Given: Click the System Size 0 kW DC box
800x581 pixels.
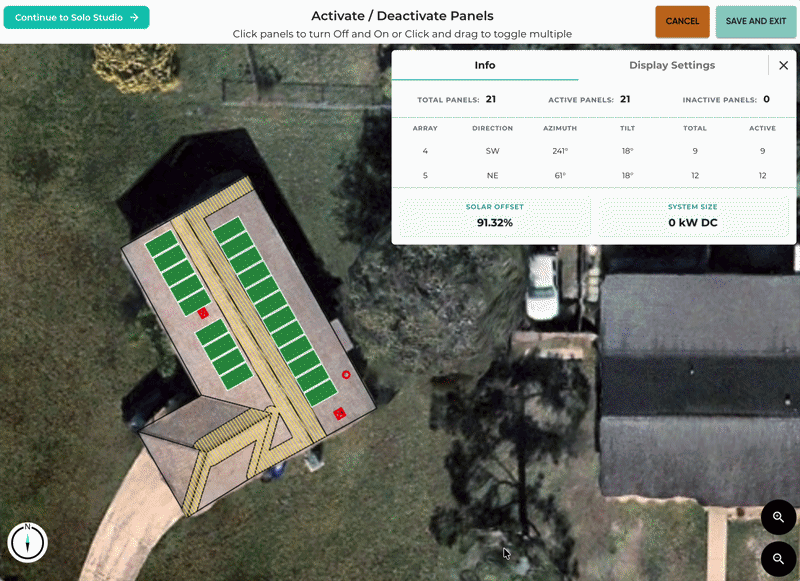Looking at the screenshot, I should [693, 217].
